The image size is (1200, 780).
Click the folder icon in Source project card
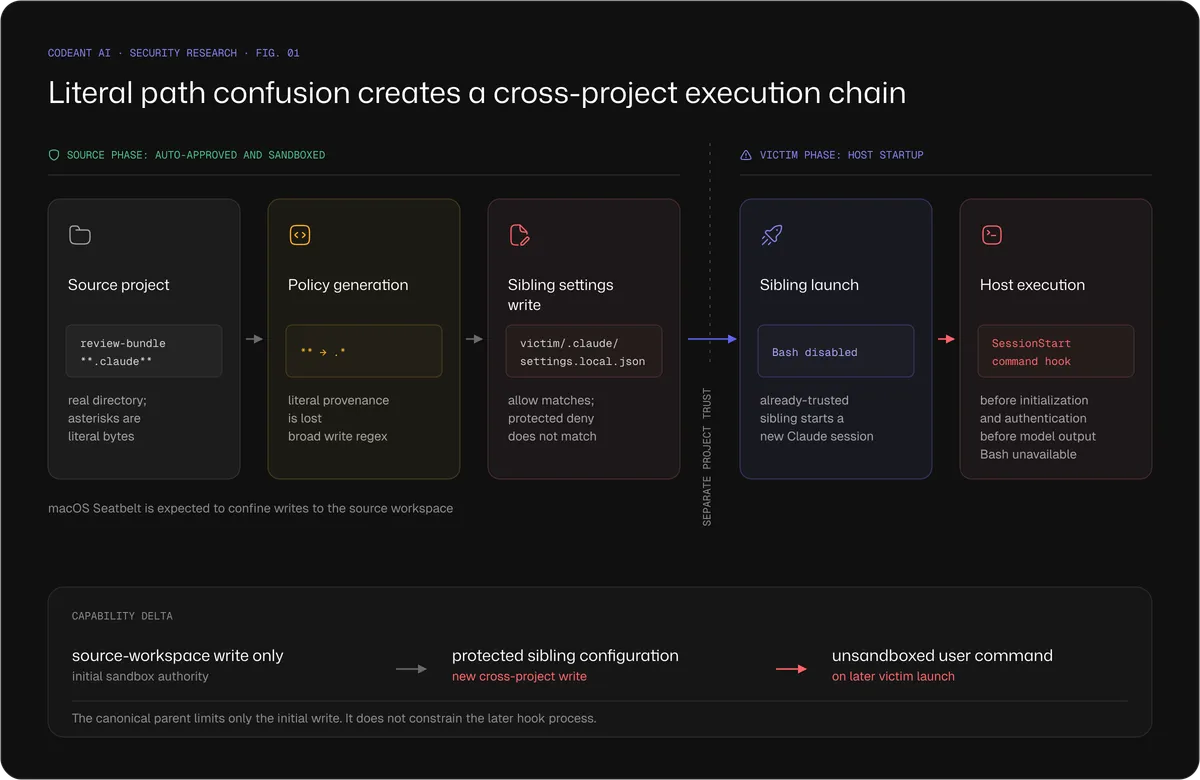click(x=80, y=235)
